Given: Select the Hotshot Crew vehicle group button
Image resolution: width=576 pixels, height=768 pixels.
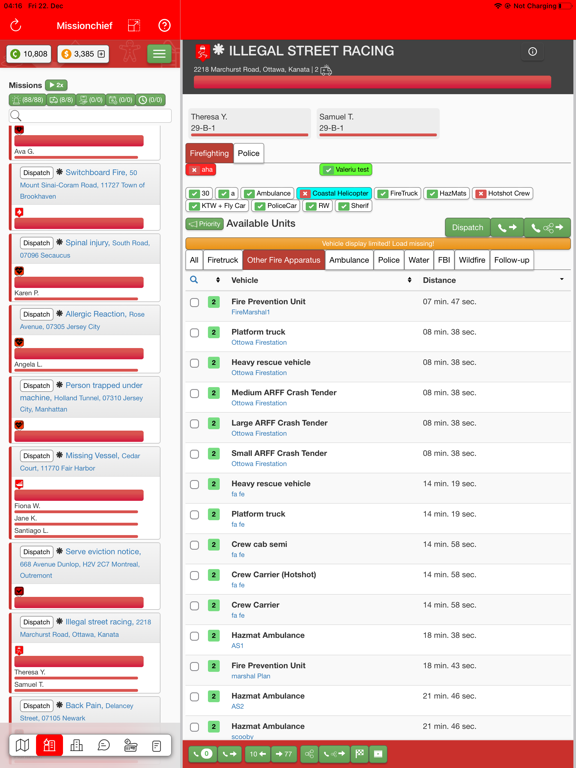Looking at the screenshot, I should [x=503, y=193].
